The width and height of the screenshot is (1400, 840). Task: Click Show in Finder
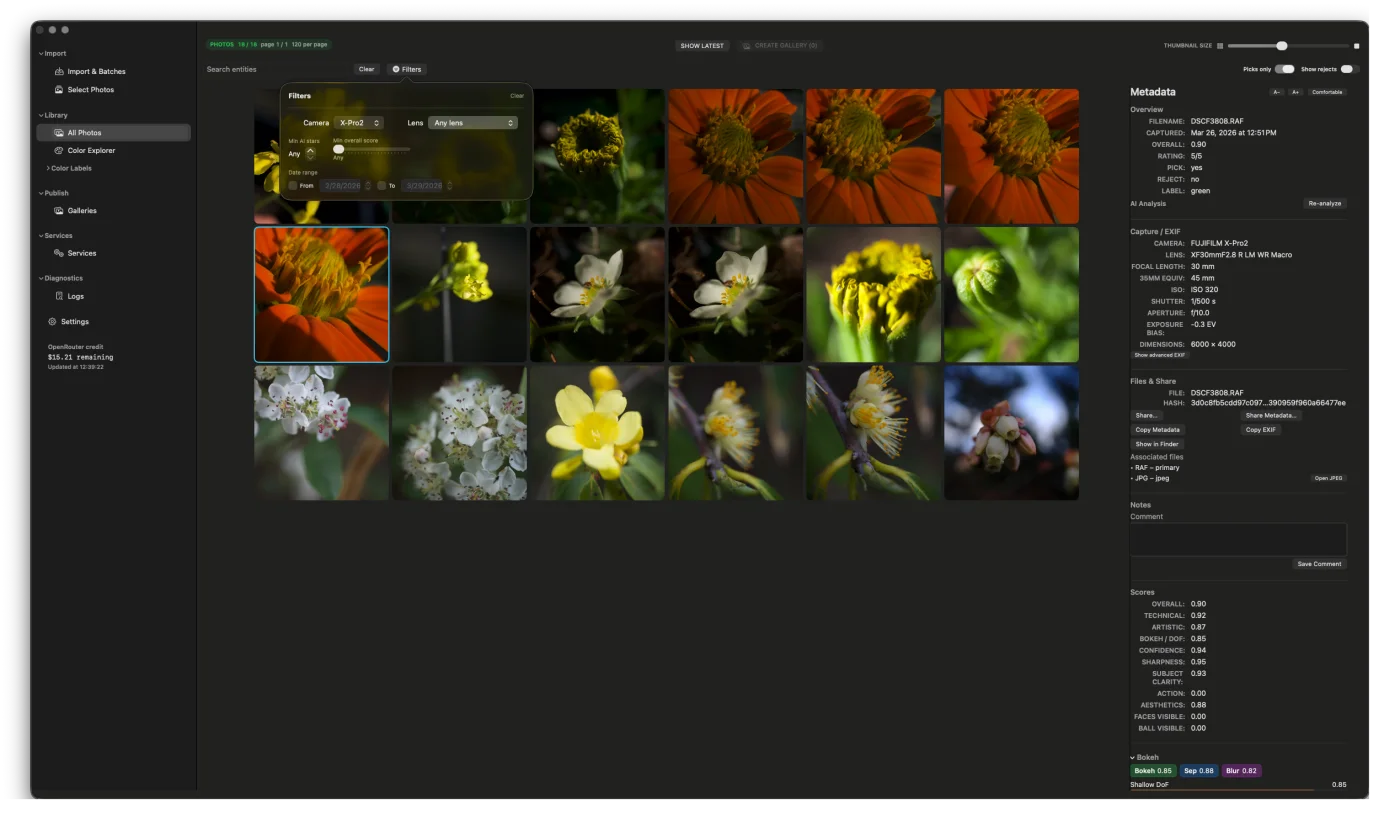click(1156, 444)
